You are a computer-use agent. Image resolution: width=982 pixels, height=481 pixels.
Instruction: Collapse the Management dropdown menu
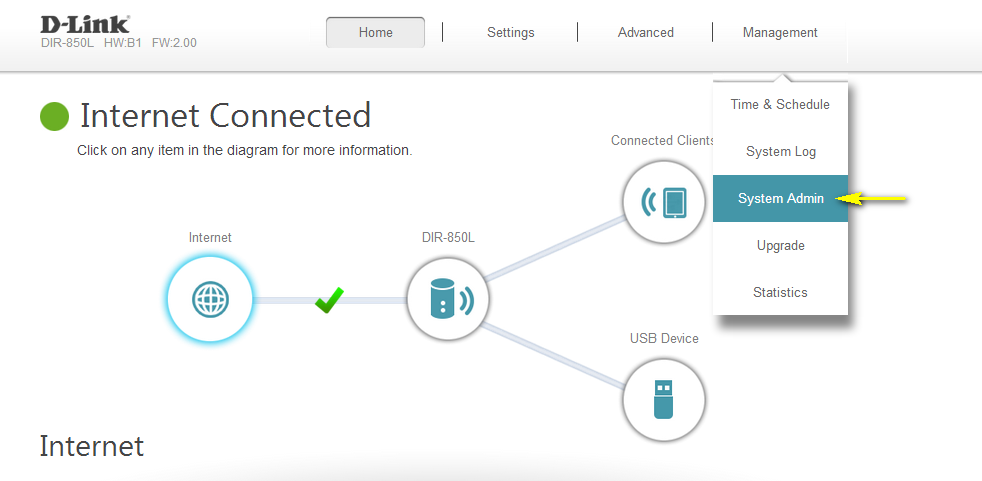(x=780, y=32)
